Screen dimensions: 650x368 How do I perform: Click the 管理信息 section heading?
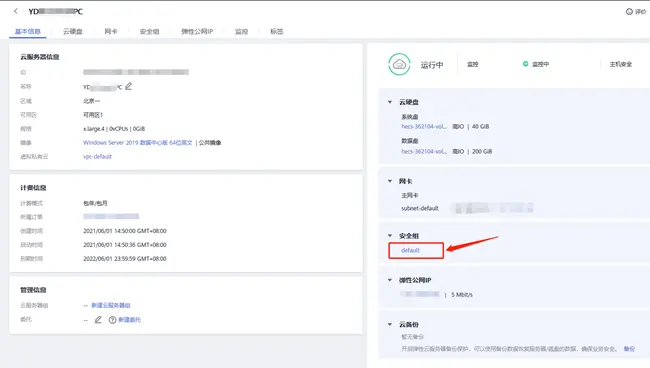[x=33, y=290]
